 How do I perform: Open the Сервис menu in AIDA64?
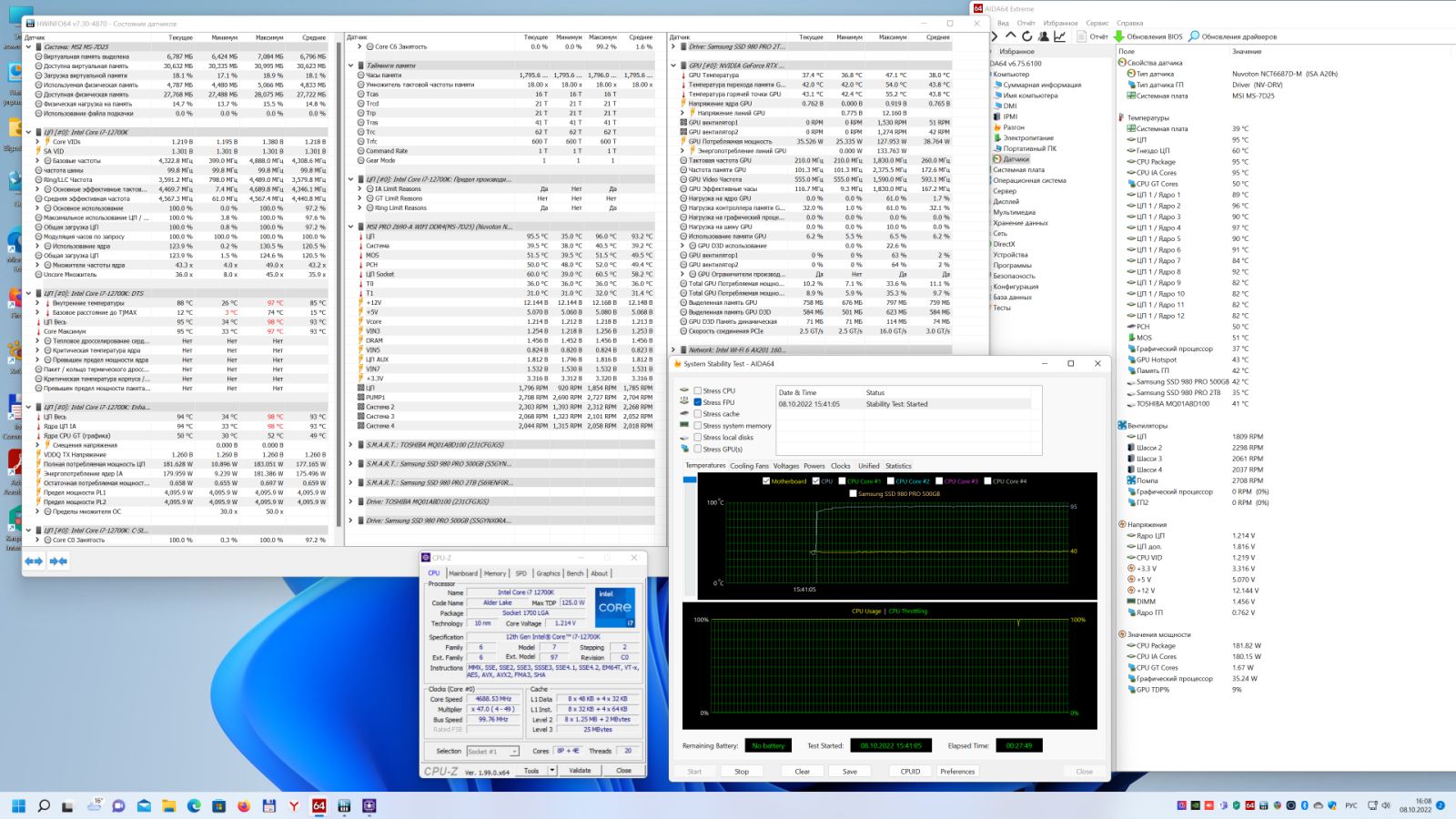point(1097,23)
